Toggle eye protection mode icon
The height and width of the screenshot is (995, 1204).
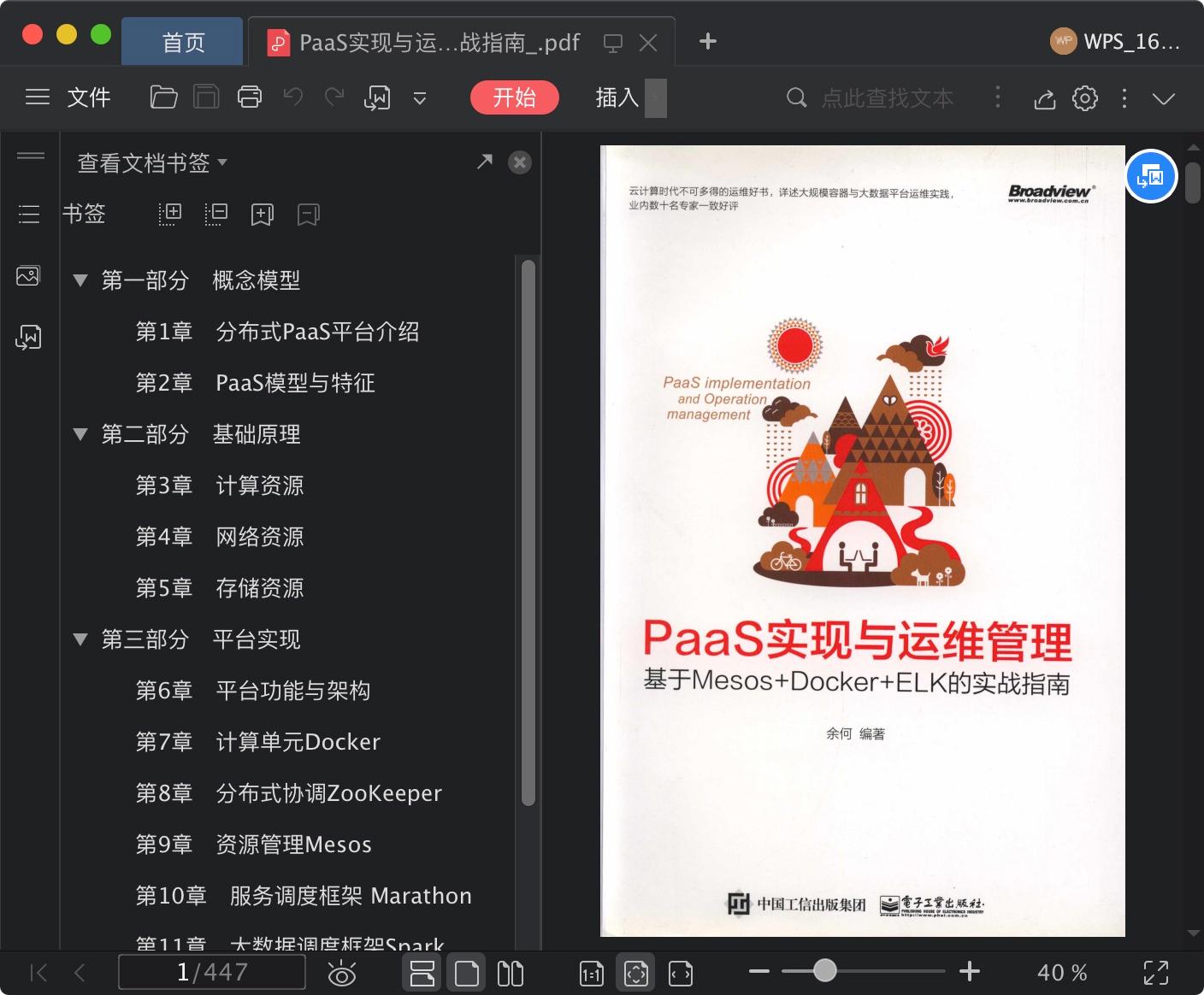tap(342, 973)
